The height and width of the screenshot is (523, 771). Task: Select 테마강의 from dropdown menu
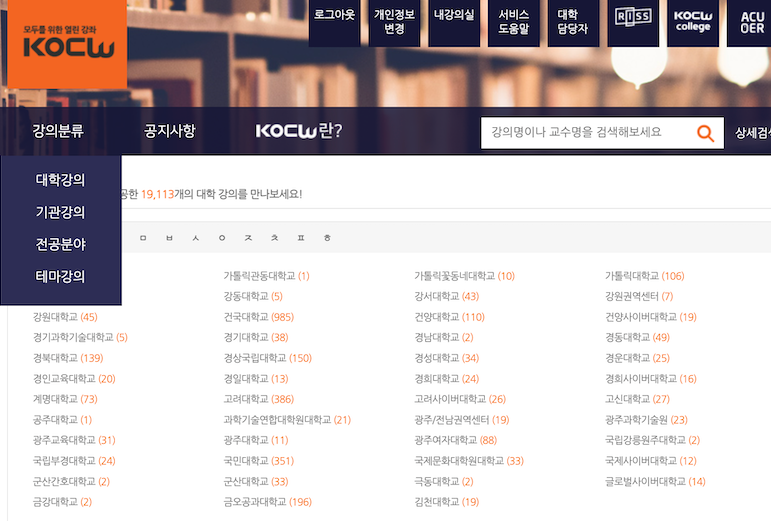click(60, 276)
